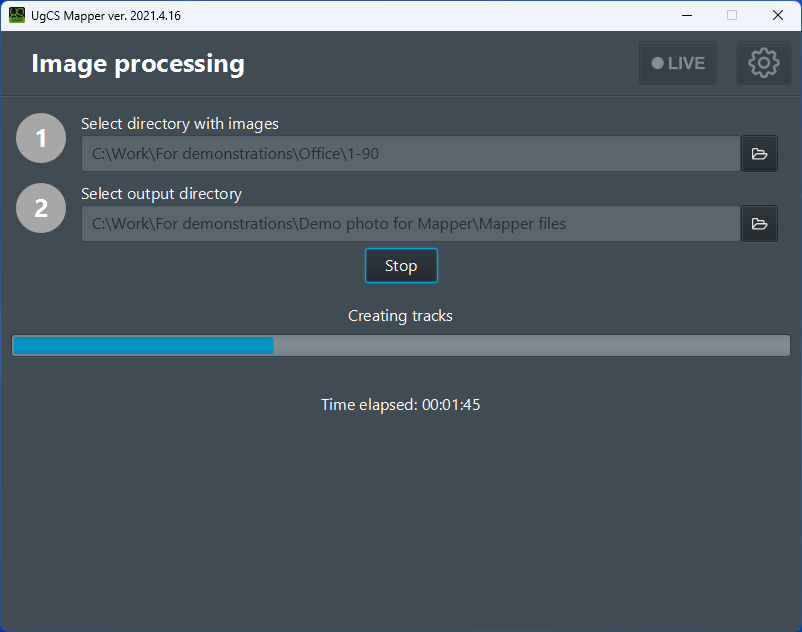802x632 pixels.
Task: Open the settings gear icon
Action: pyautogui.click(x=763, y=63)
